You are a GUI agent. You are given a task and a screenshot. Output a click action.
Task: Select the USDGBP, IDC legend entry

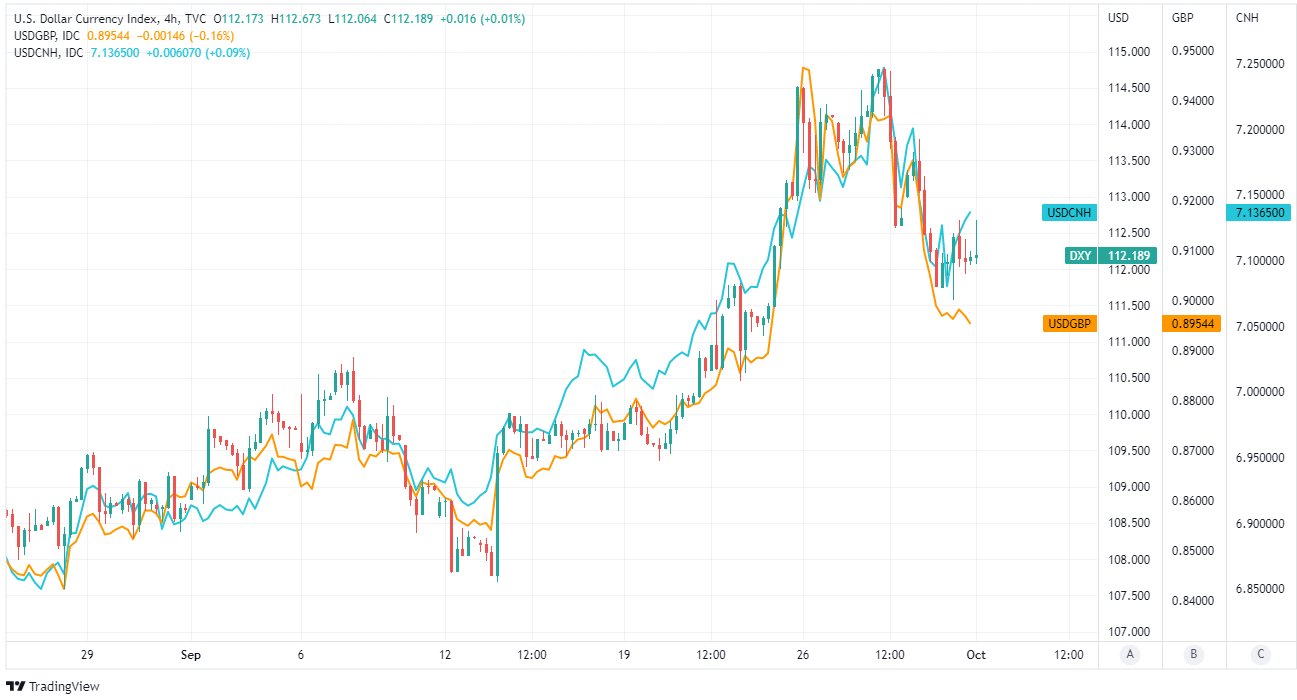(49, 36)
